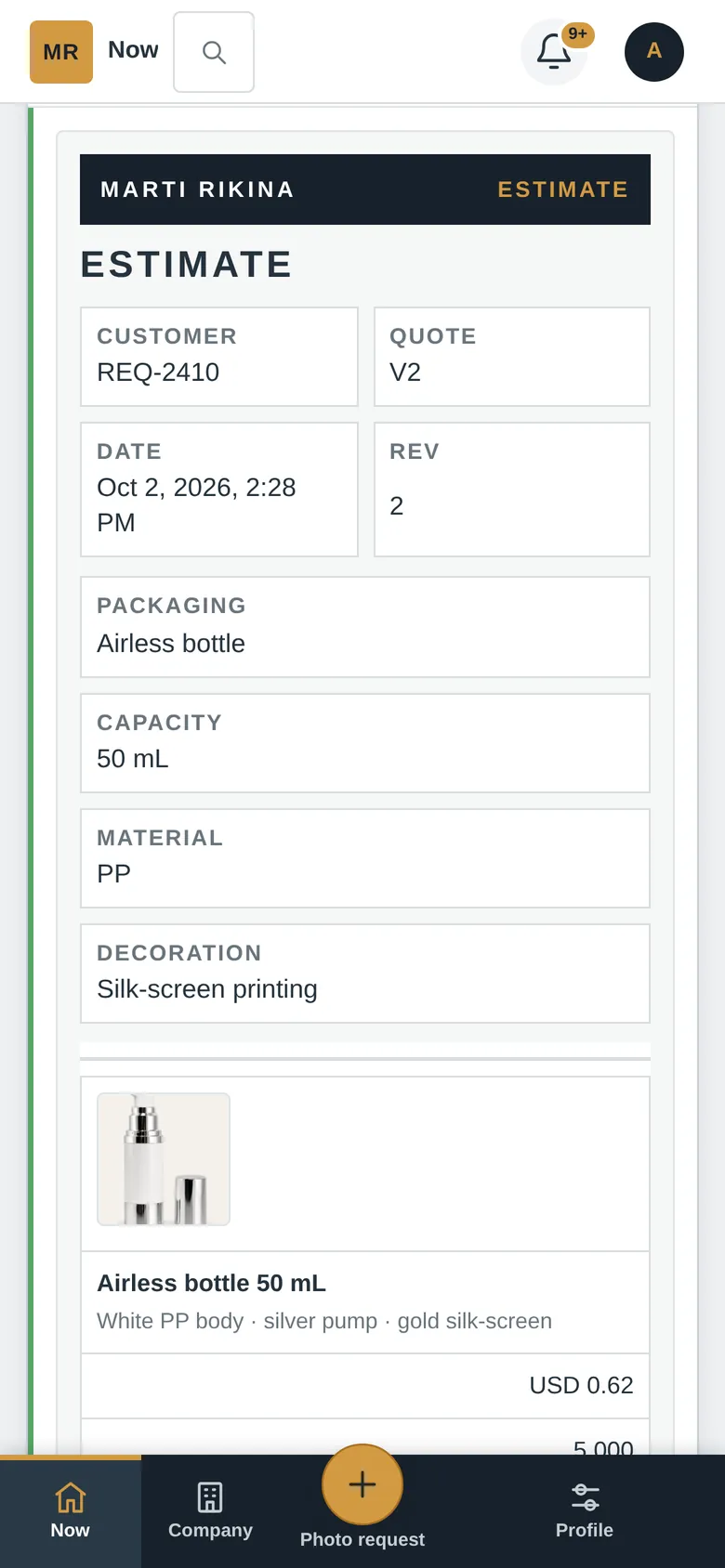This screenshot has height=1568, width=725.
Task: Click the Airless bottle 50 mL item title
Action: pyautogui.click(x=212, y=1284)
